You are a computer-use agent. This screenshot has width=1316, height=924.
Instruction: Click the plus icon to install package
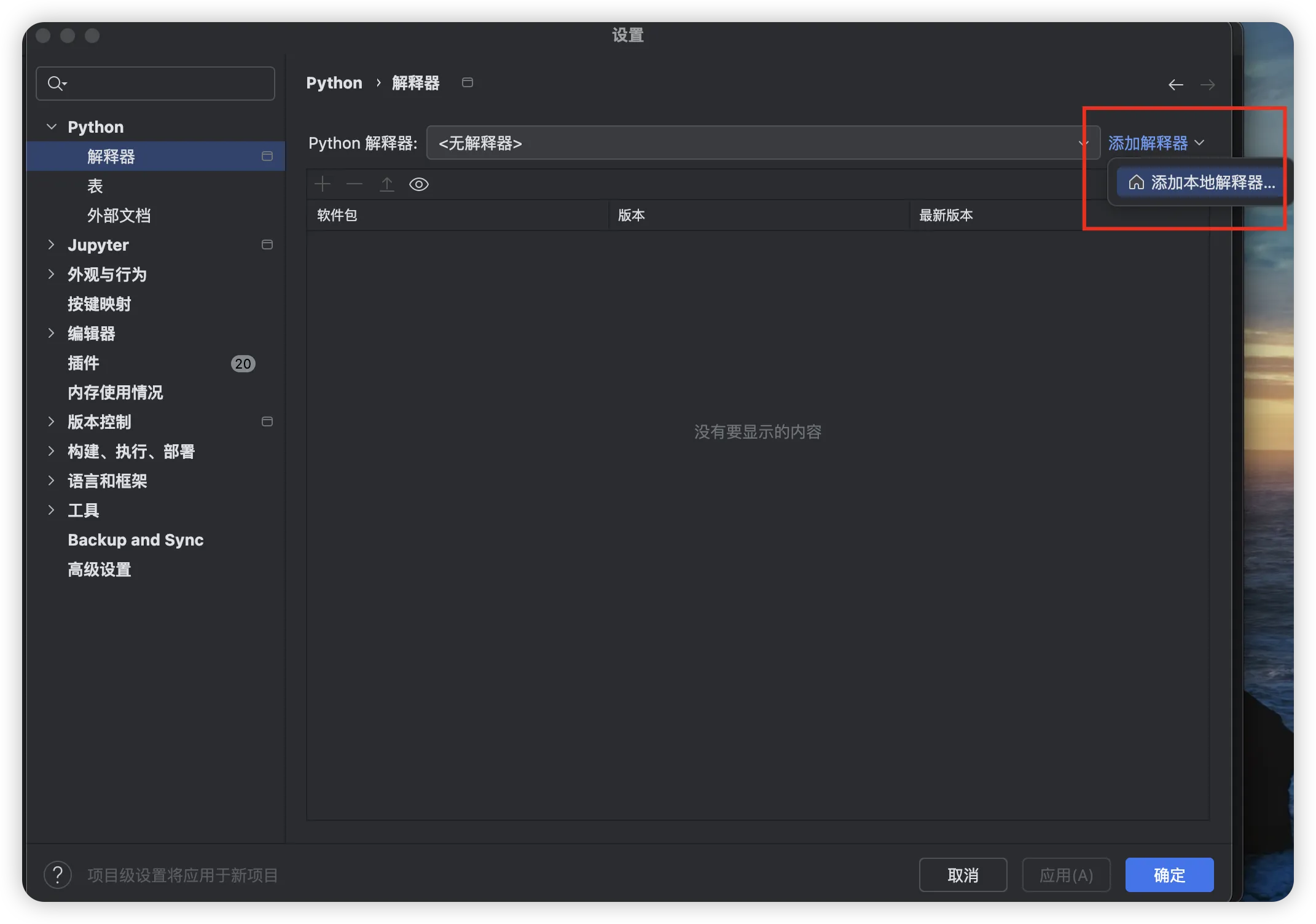tap(323, 184)
